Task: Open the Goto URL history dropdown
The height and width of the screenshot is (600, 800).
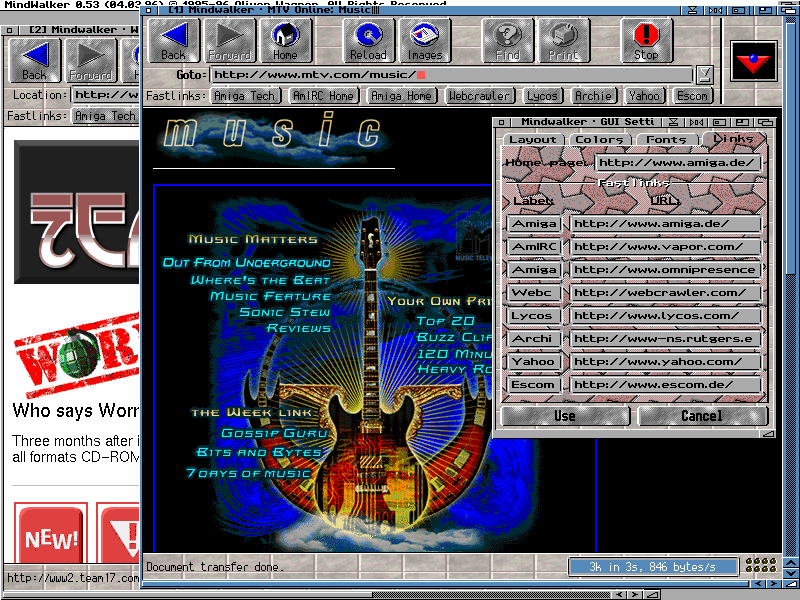Action: click(x=705, y=75)
